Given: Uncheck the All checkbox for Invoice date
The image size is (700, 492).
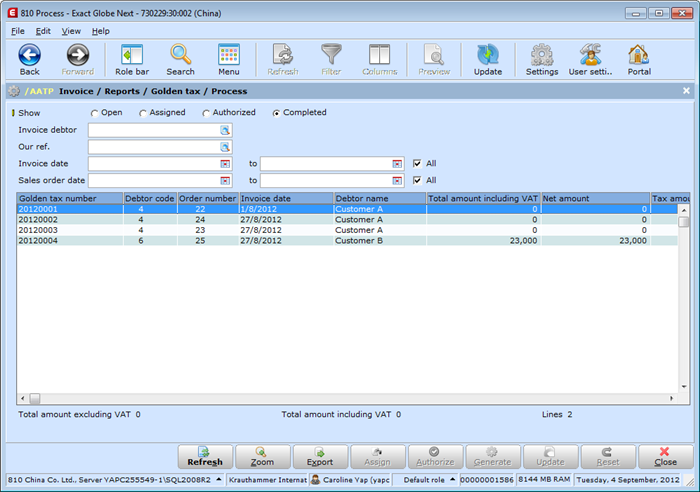Looking at the screenshot, I should click(x=417, y=163).
